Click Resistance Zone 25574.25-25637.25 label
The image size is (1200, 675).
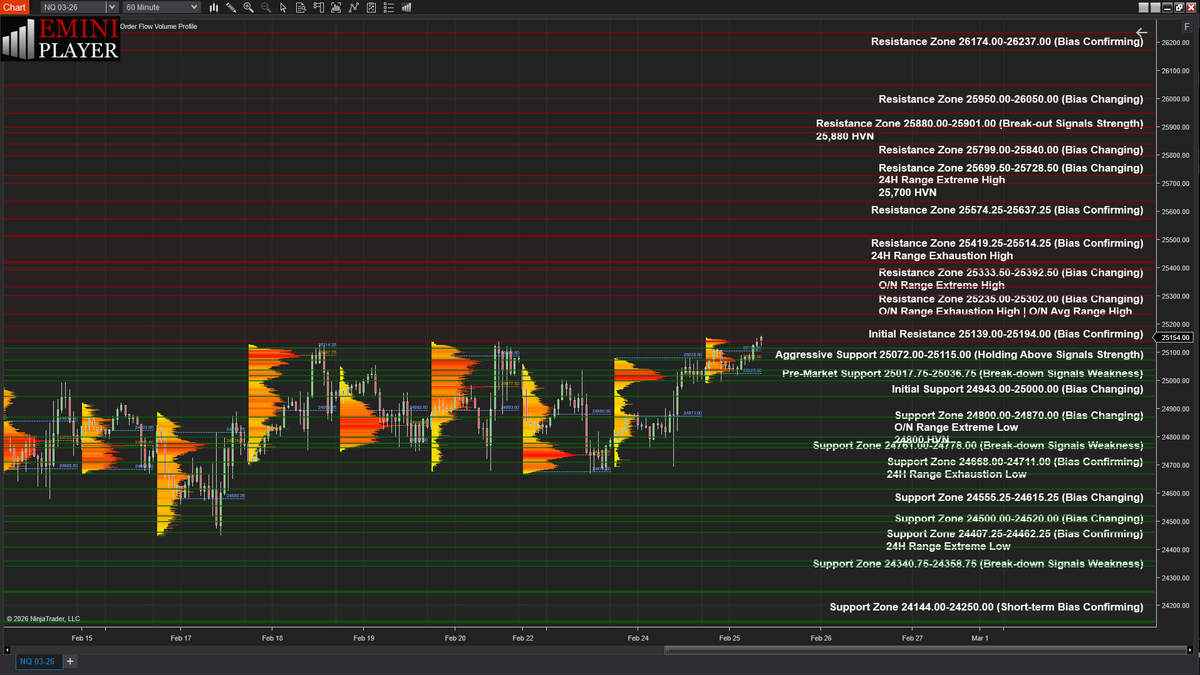1007,210
